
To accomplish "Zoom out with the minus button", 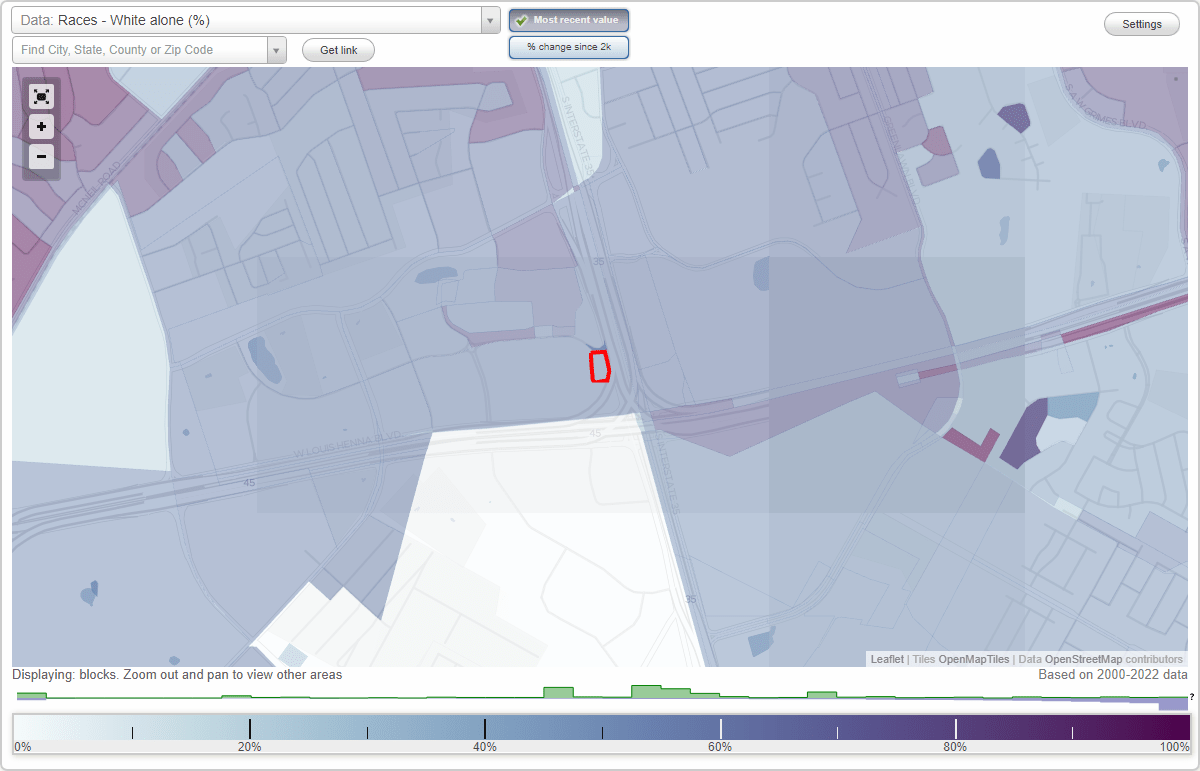I will (41, 157).
